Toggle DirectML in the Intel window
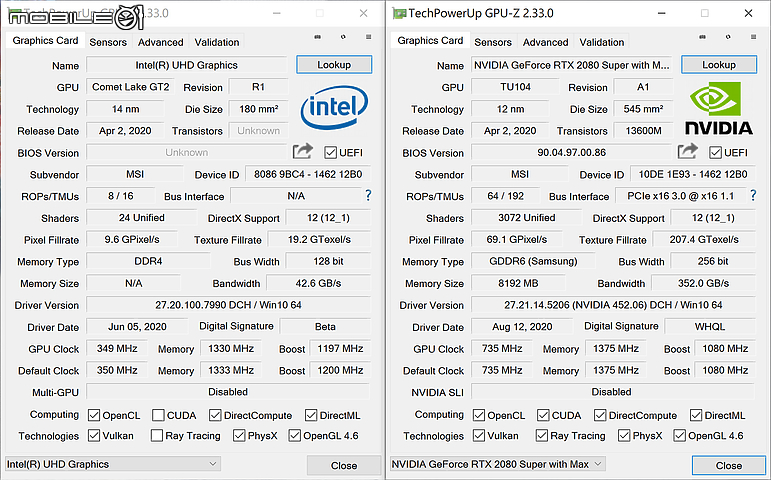Image resolution: width=771 pixels, height=480 pixels. tap(311, 416)
